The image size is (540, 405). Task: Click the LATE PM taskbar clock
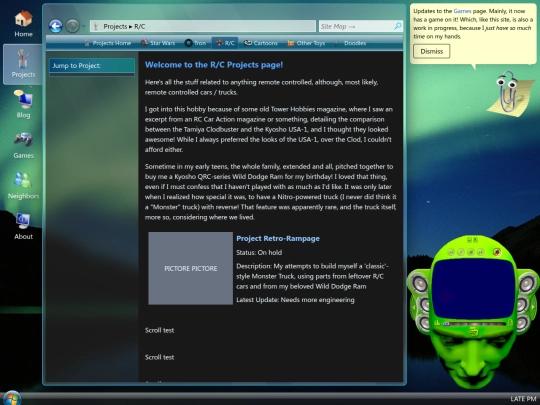coord(523,398)
